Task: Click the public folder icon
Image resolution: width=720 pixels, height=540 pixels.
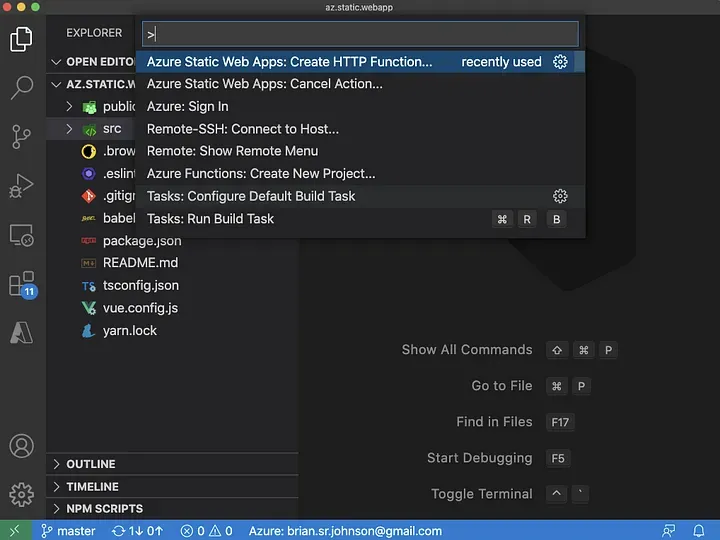Action: [89, 107]
